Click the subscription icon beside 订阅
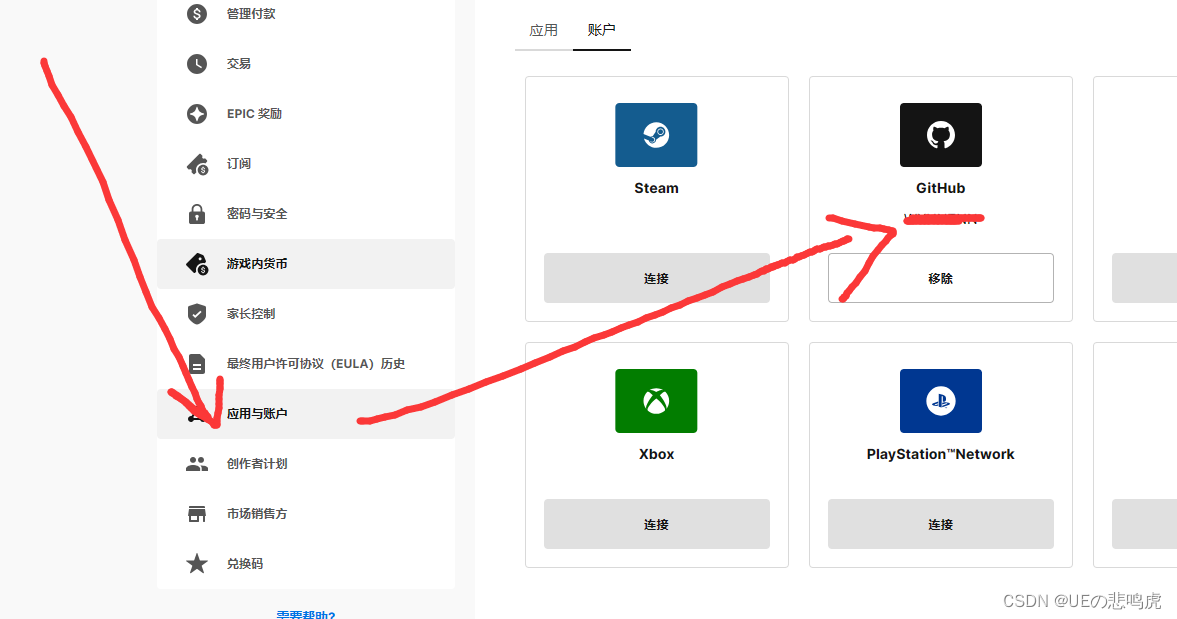Screen dimensions: 1177x619 (x=197, y=164)
